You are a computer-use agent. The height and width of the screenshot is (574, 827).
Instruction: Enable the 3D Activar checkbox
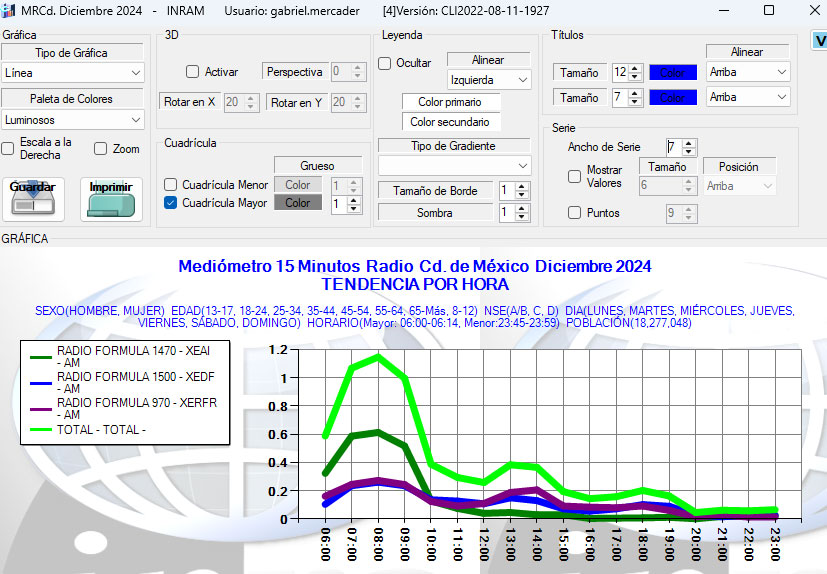[x=193, y=72]
